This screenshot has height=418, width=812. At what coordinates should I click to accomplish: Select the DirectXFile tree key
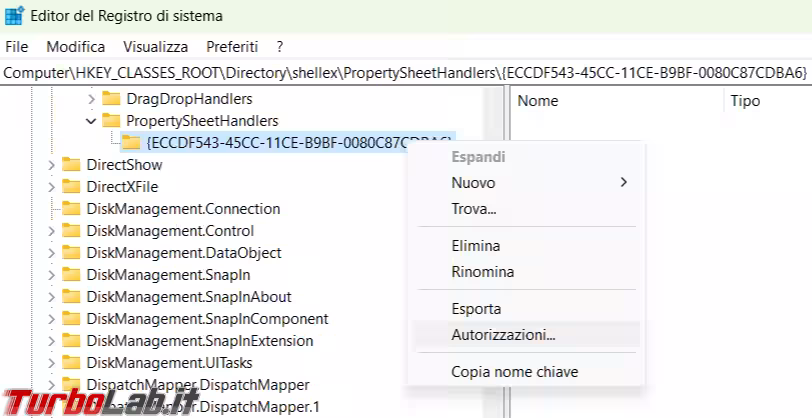pyautogui.click(x=122, y=186)
